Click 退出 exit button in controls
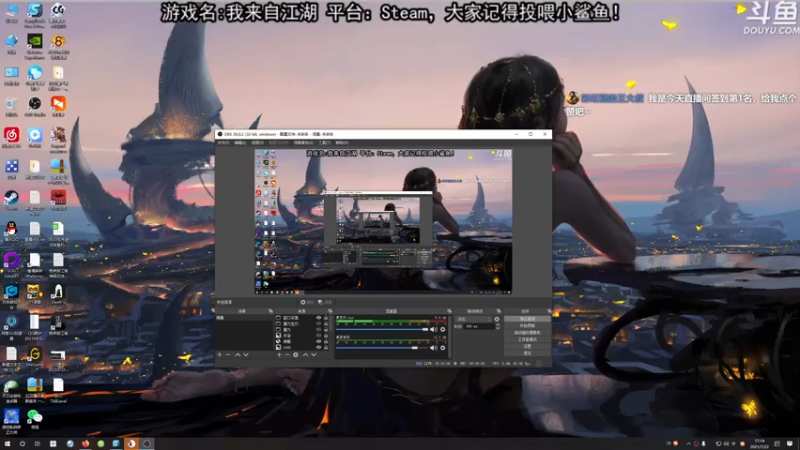800x450 pixels. (528, 353)
